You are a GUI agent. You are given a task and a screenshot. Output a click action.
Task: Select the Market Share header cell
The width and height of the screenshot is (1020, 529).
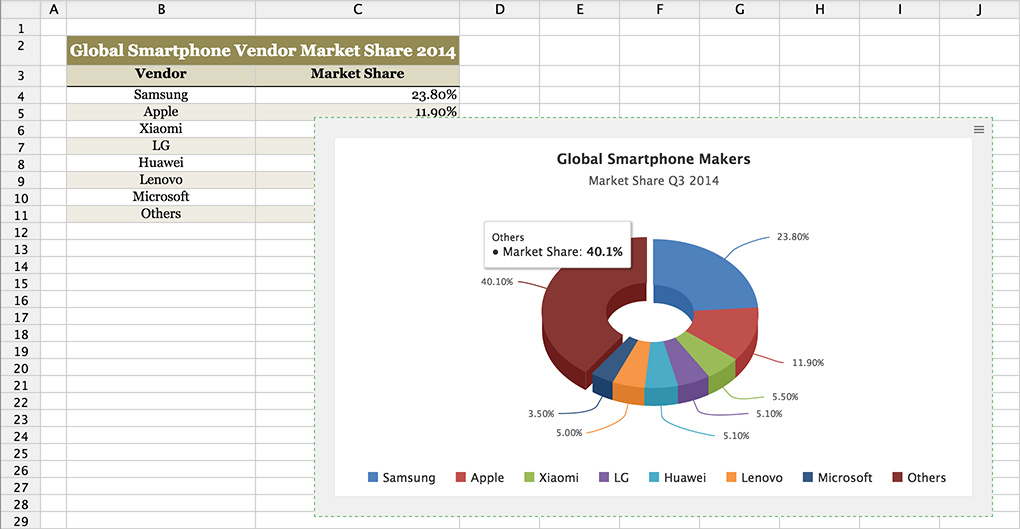pos(357,74)
